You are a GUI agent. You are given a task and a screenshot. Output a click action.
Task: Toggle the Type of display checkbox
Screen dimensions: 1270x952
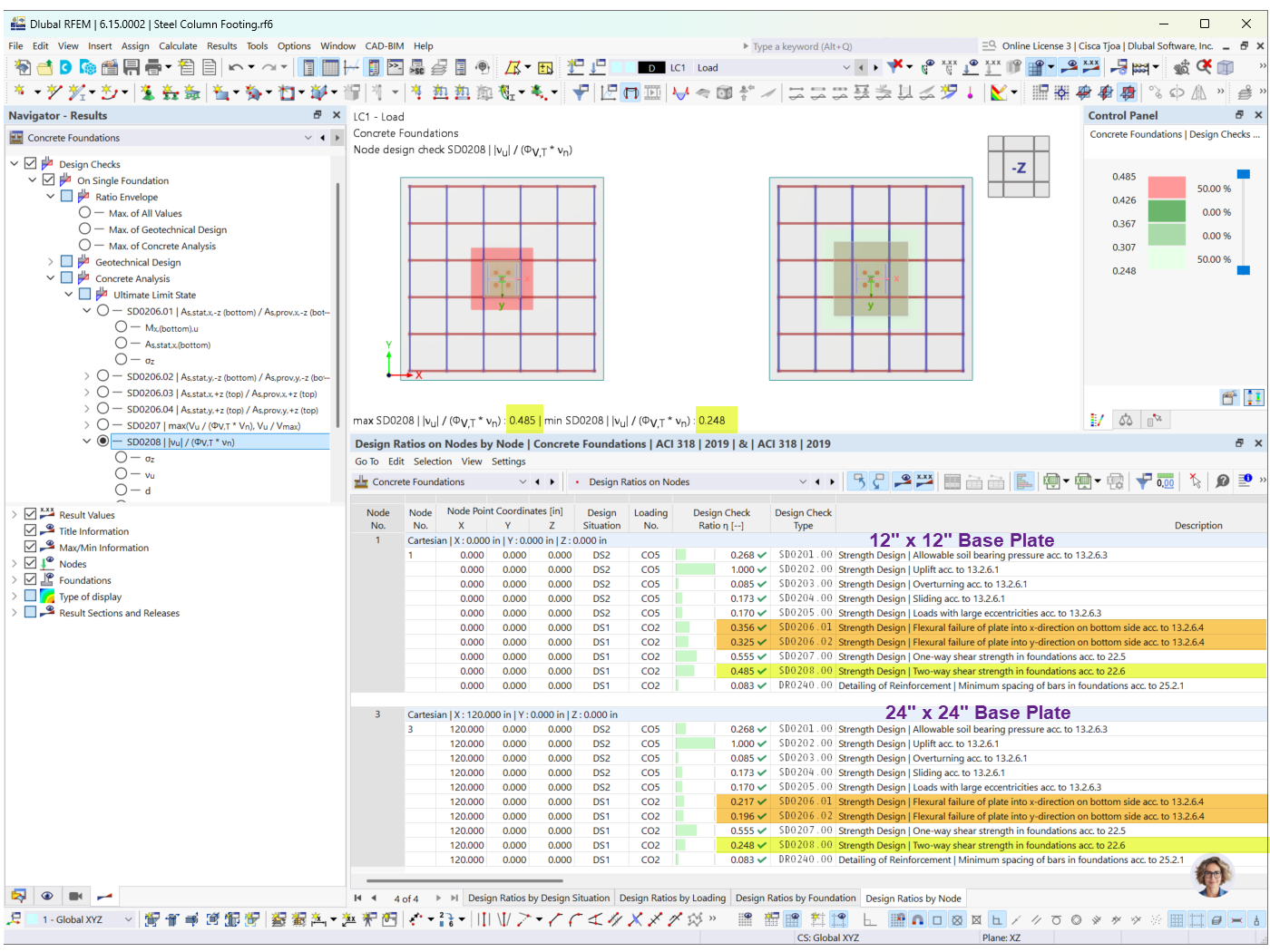tap(31, 597)
